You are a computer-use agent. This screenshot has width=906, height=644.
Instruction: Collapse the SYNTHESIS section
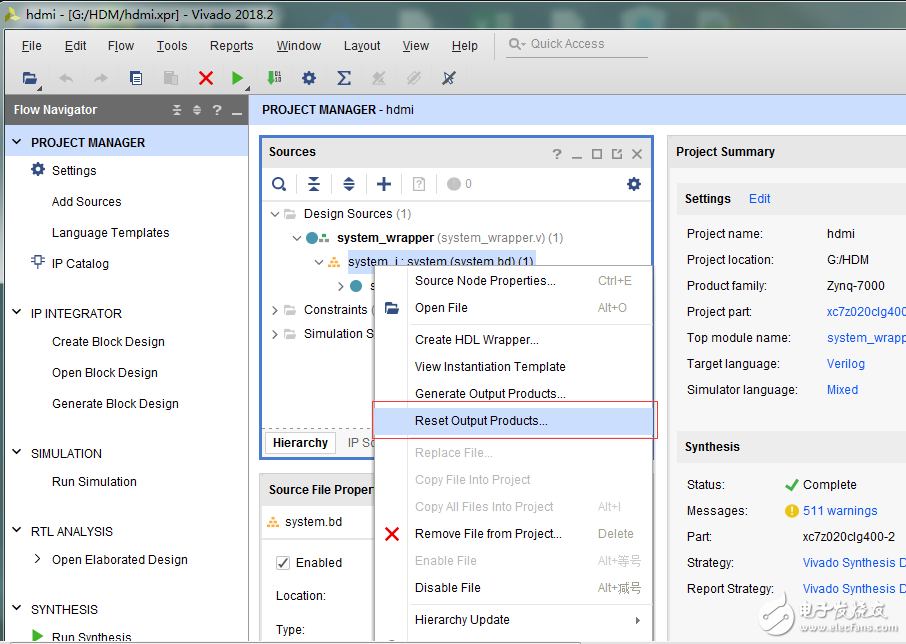pos(17,608)
